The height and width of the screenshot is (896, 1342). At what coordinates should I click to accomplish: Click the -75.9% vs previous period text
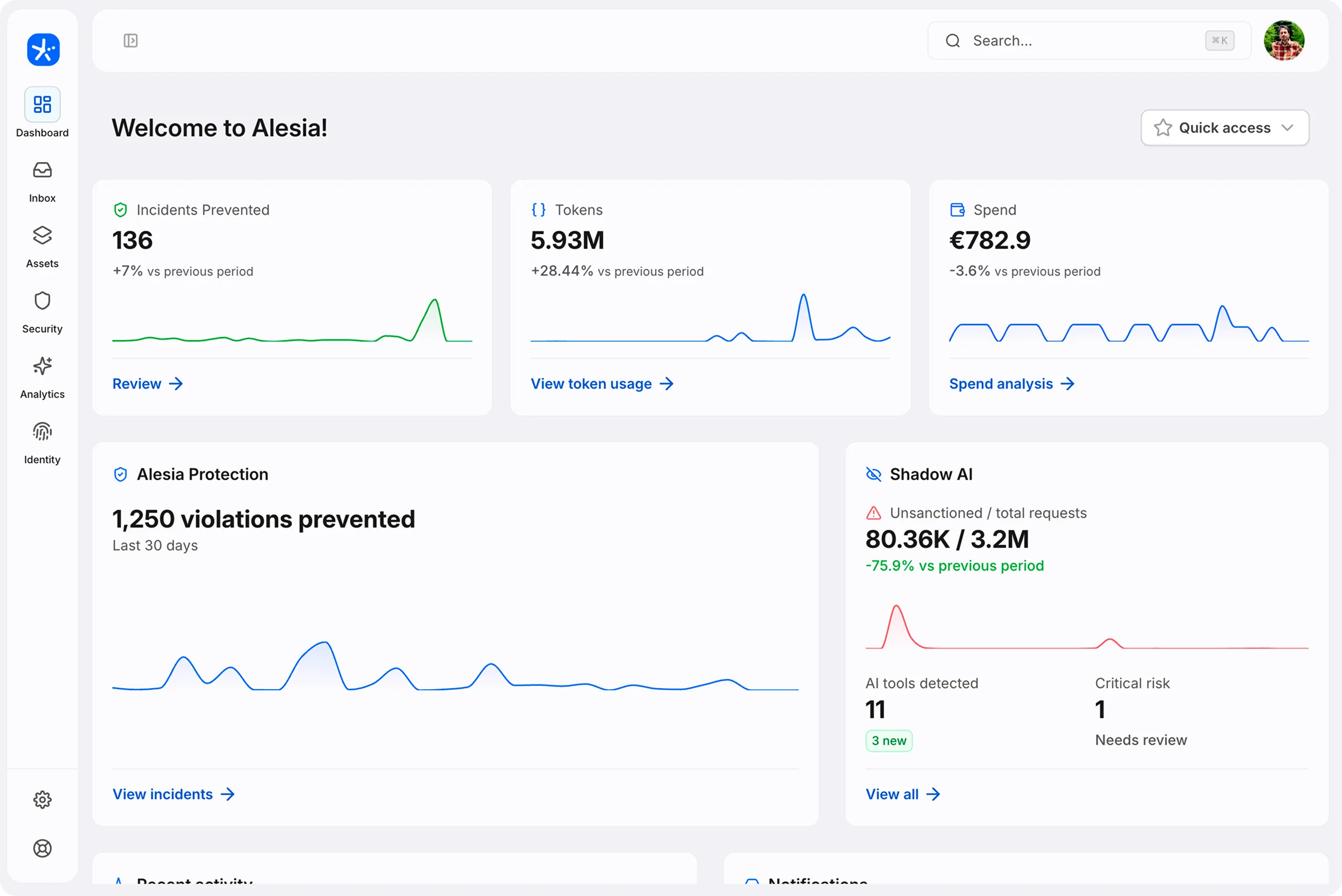click(955, 566)
